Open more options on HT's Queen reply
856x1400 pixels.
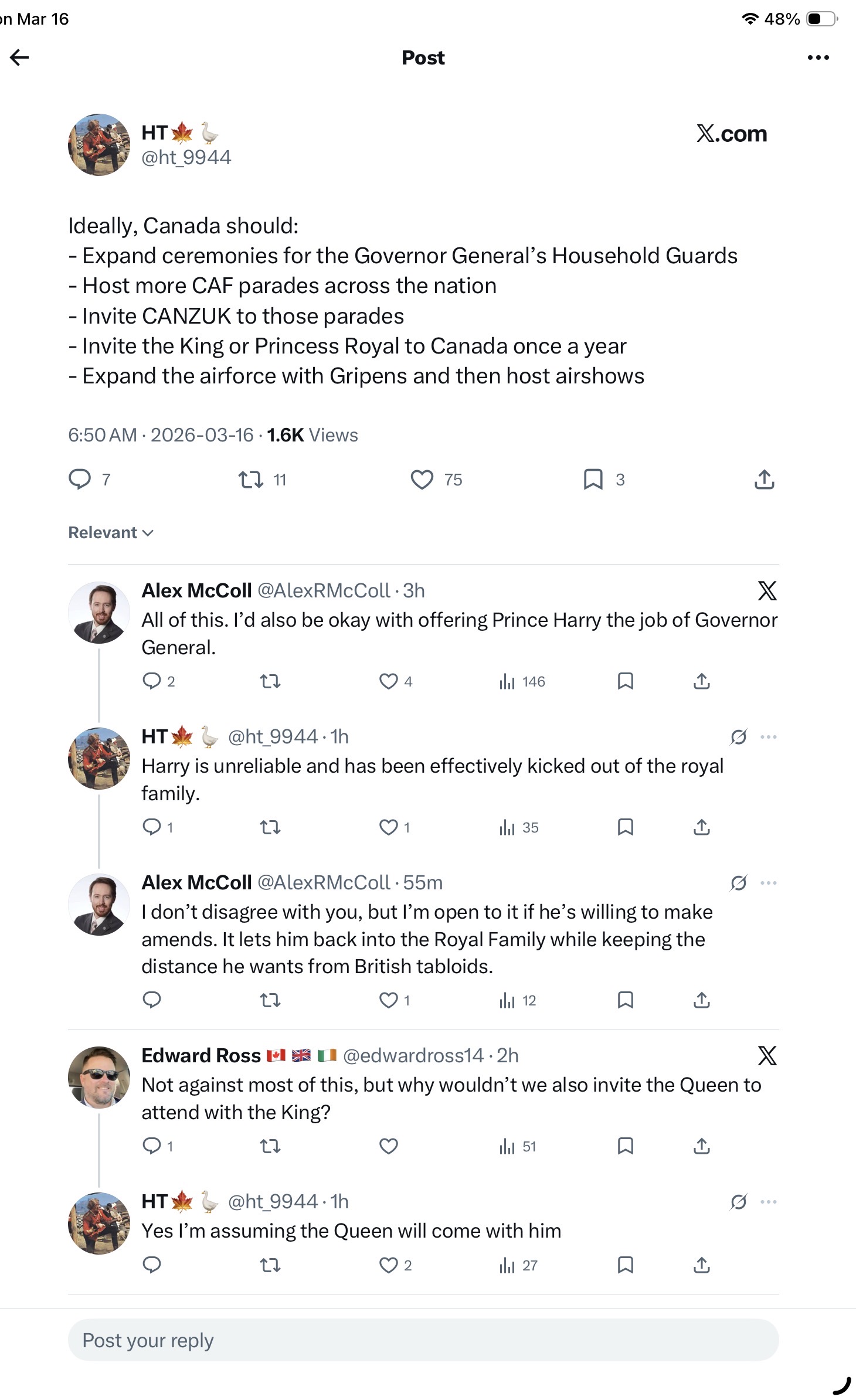(x=769, y=1202)
